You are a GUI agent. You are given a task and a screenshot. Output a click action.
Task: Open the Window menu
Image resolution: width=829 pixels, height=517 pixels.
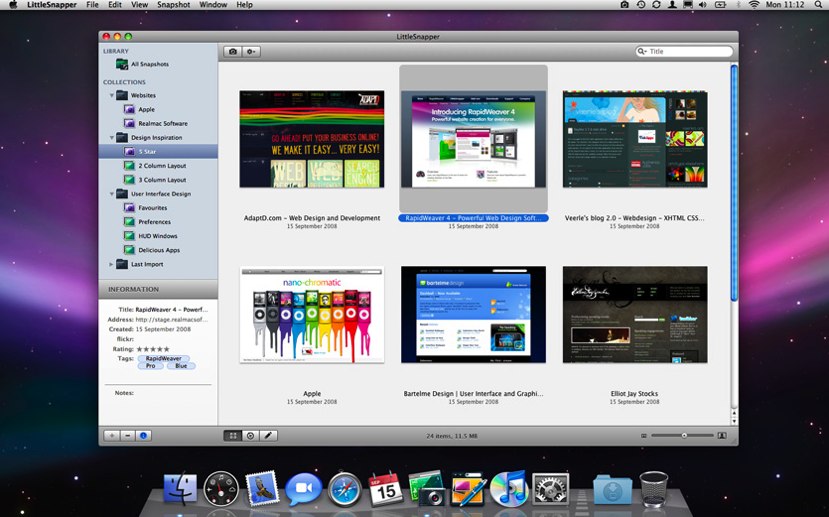[x=213, y=5]
